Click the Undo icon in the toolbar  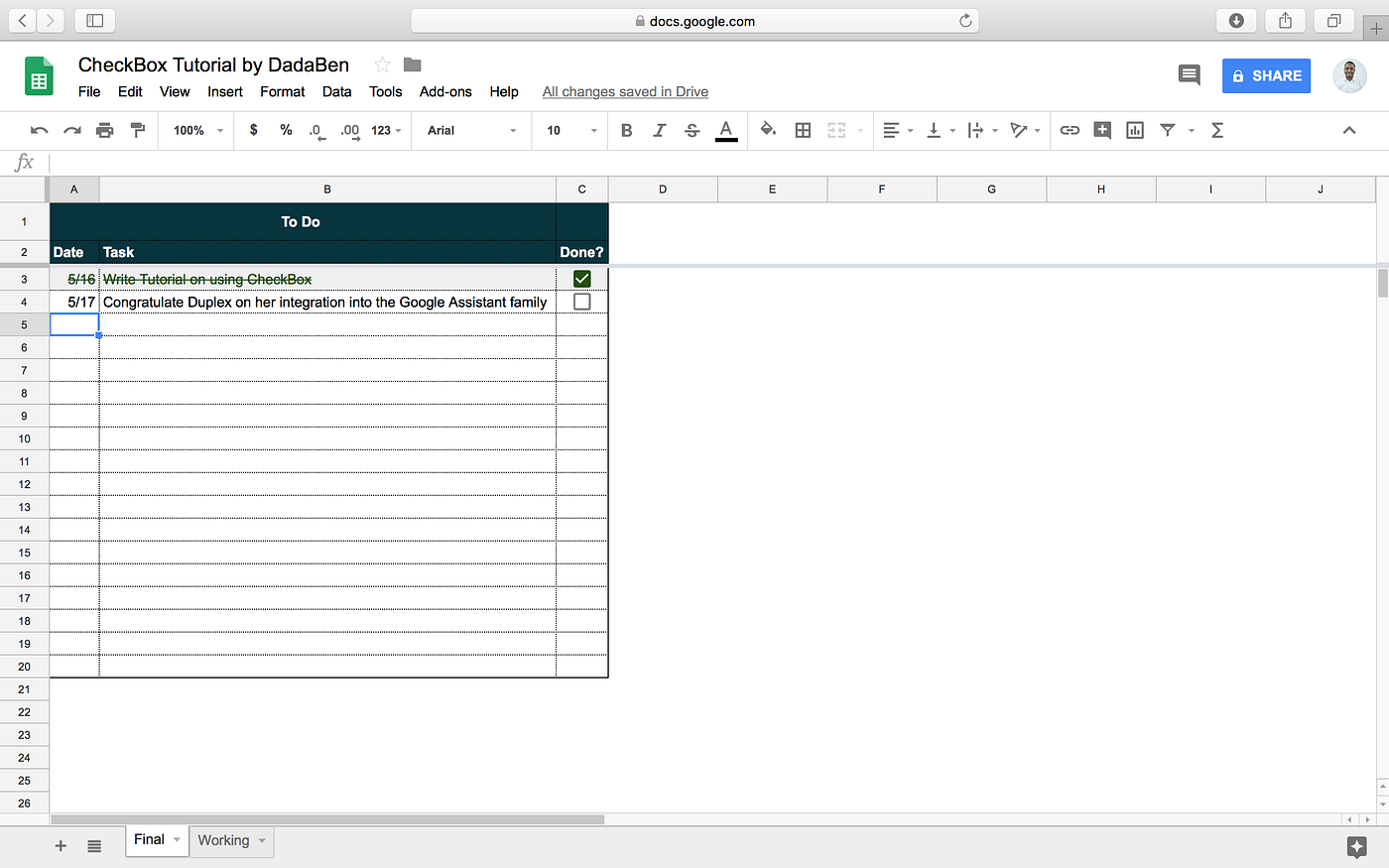tap(39, 130)
